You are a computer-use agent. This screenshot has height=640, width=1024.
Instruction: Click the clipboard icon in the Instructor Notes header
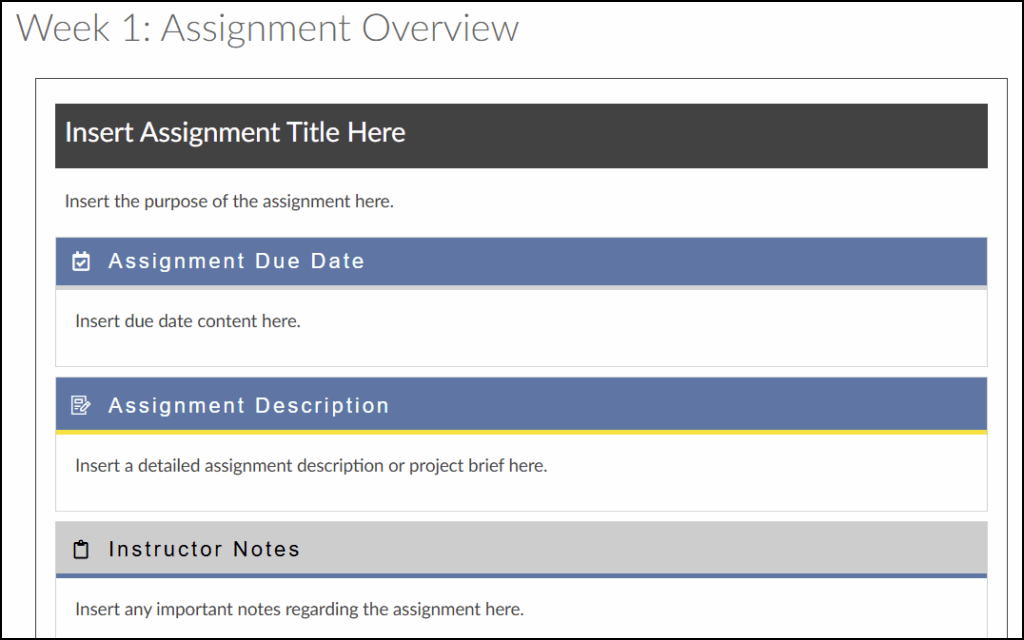80,548
